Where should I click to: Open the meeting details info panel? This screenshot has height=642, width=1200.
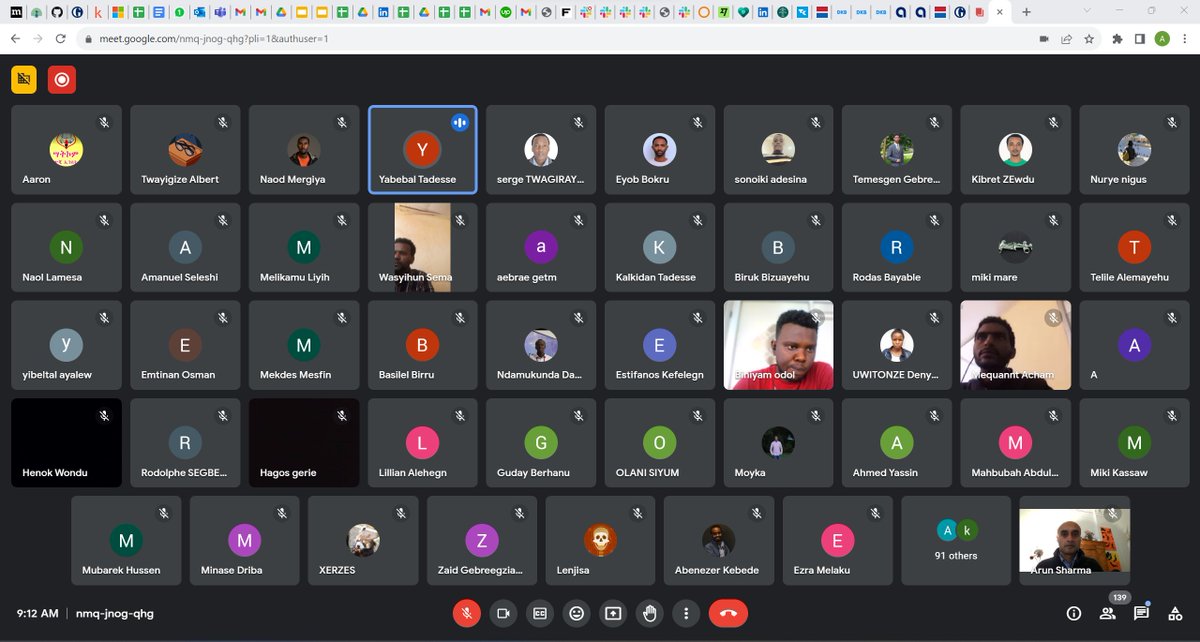click(1074, 613)
